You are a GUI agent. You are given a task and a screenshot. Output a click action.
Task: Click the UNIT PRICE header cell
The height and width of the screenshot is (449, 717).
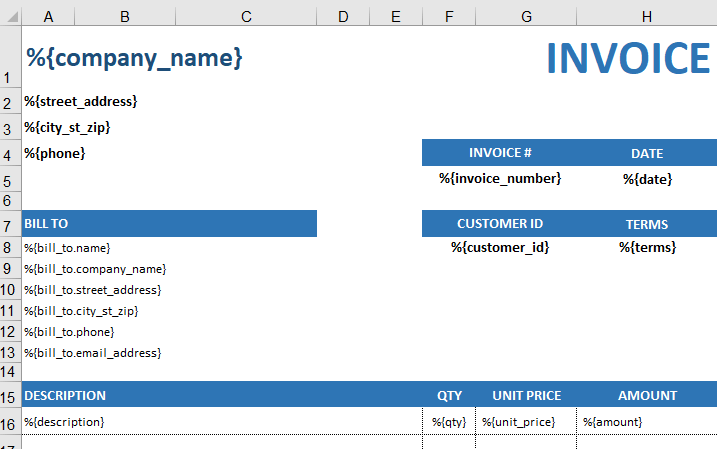tap(526, 395)
